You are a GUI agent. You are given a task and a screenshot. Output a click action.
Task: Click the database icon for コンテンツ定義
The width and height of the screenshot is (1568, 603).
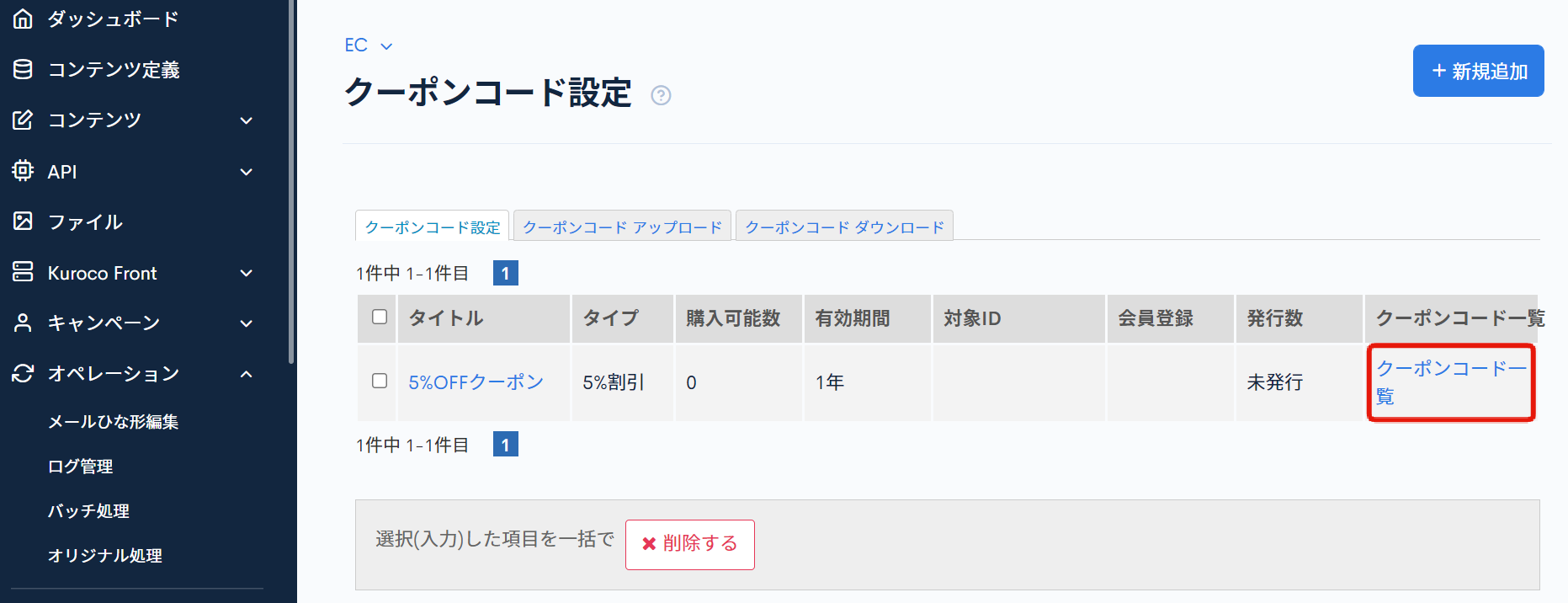pyautogui.click(x=23, y=69)
